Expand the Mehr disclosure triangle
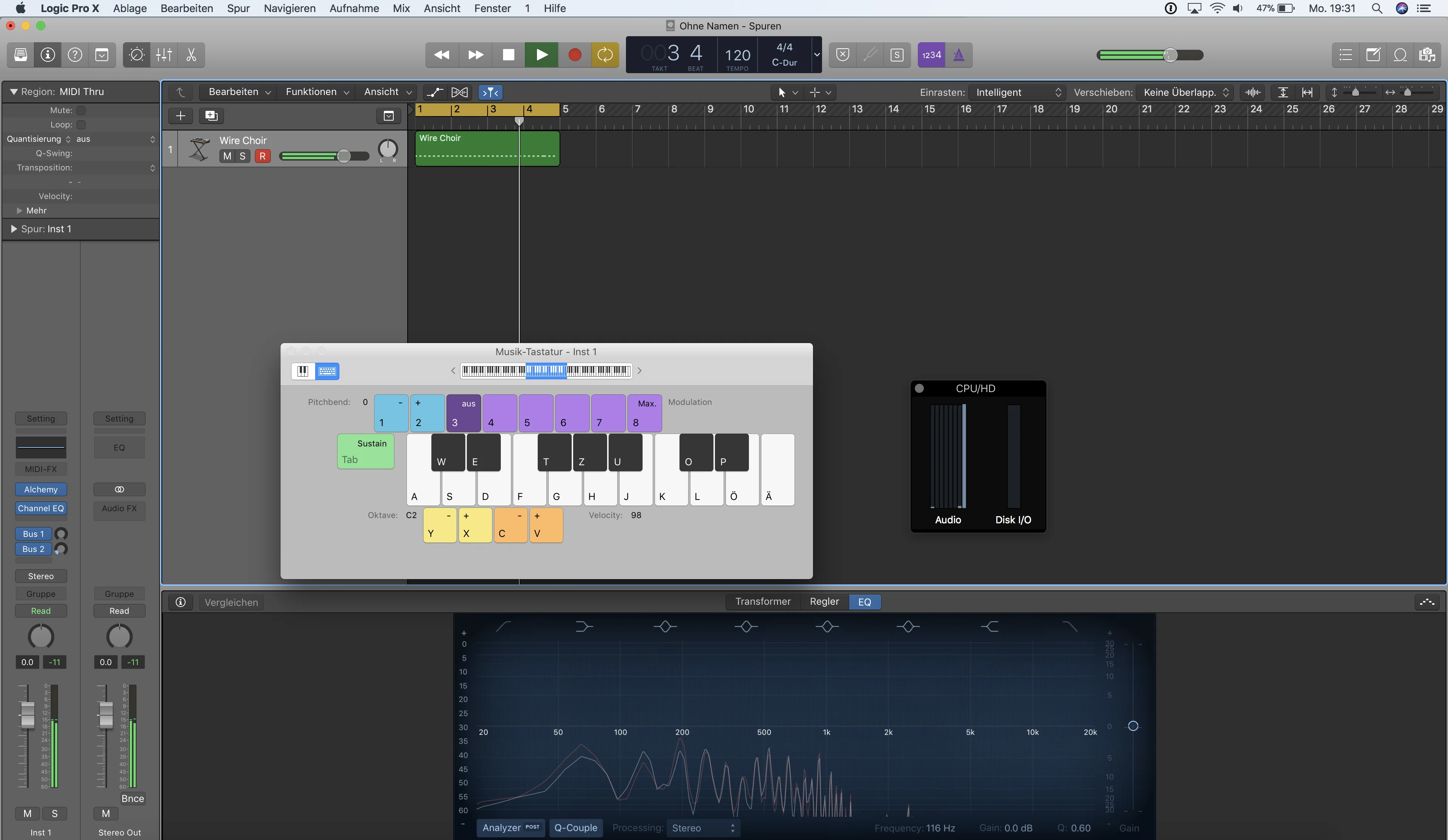 tap(19, 210)
